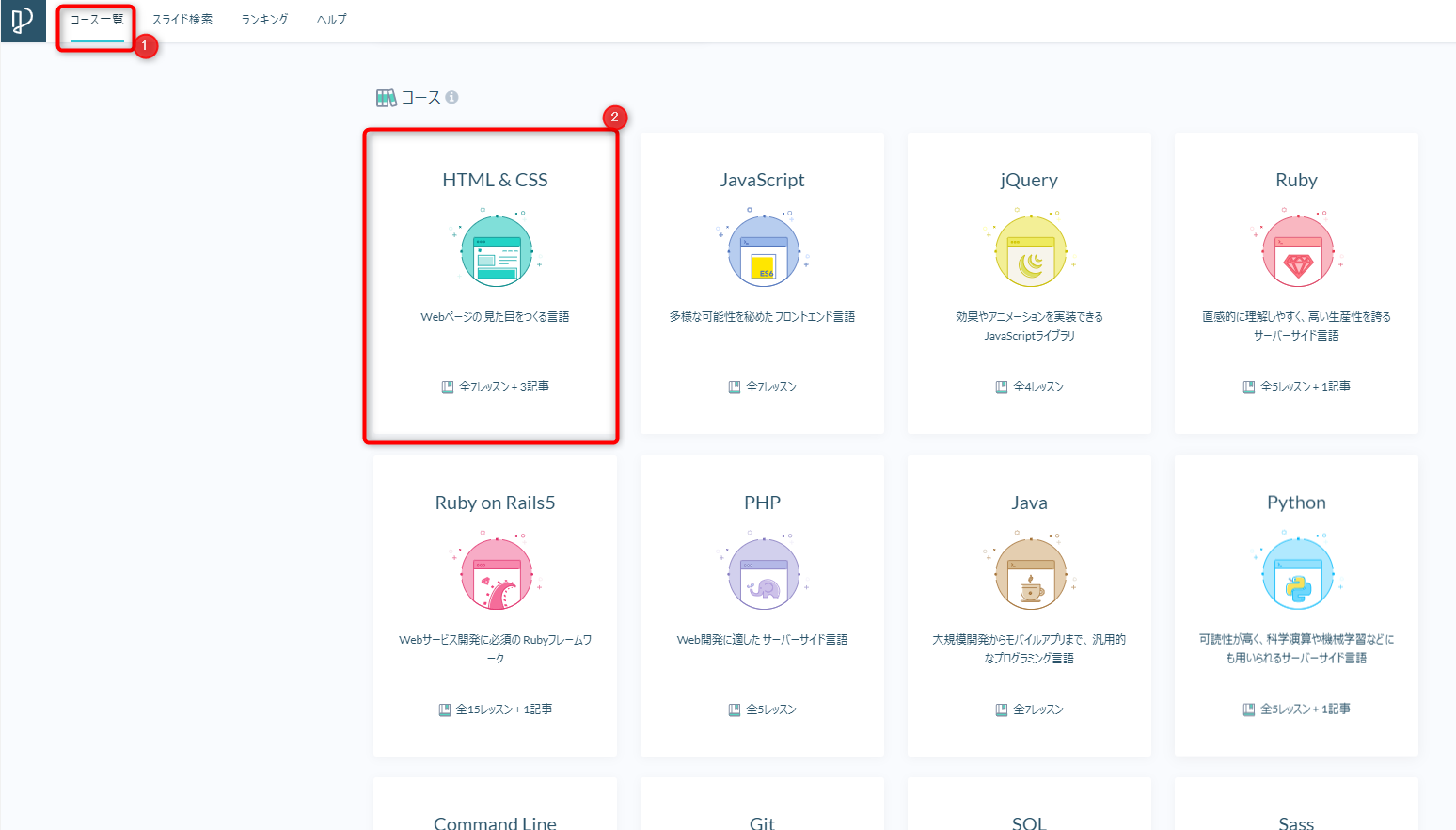Open the PHP course title
The height and width of the screenshot is (830, 1456).
(x=763, y=503)
